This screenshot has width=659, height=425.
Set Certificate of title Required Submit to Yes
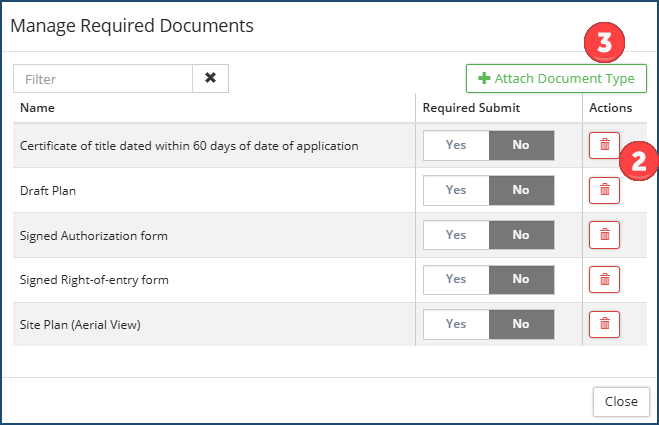coord(456,145)
